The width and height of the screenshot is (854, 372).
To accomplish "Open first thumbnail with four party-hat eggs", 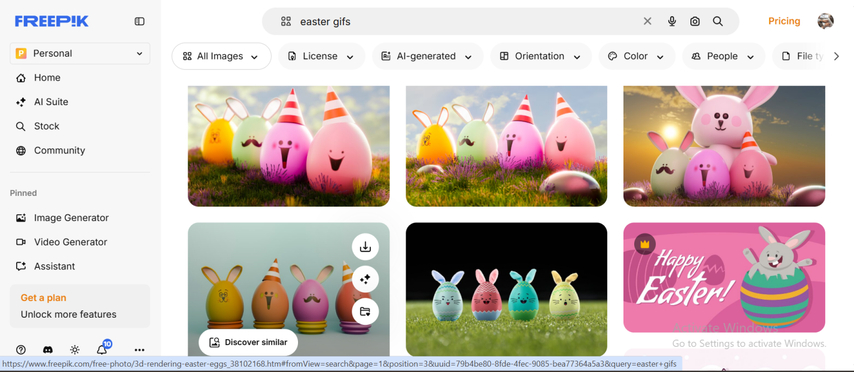I will (x=289, y=146).
